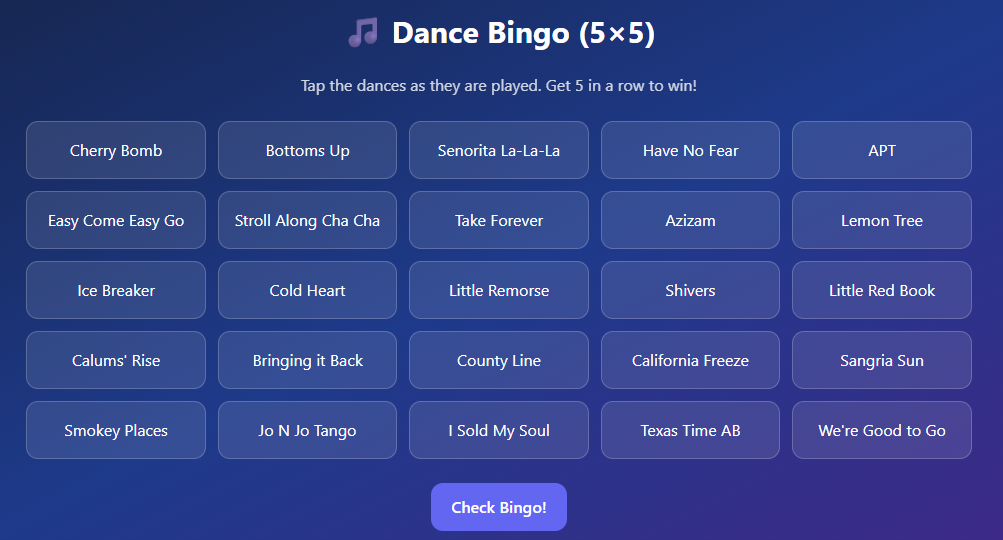Image resolution: width=1003 pixels, height=540 pixels.
Task: Tap the Take Forever tile
Action: (499, 221)
